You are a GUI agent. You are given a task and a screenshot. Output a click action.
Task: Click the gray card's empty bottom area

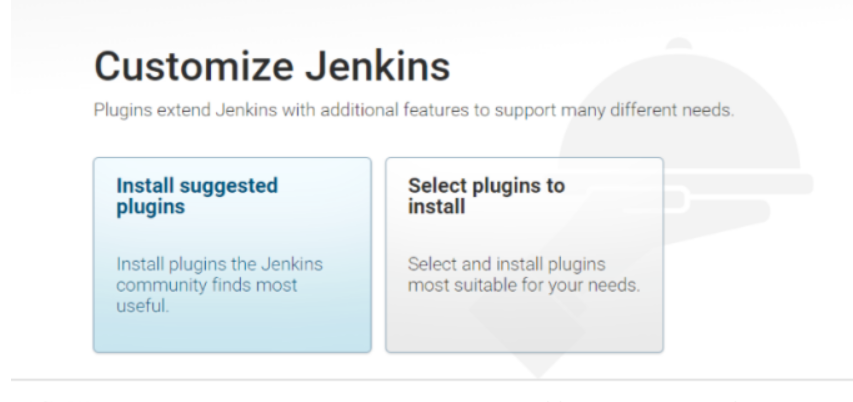pyautogui.click(x=524, y=325)
